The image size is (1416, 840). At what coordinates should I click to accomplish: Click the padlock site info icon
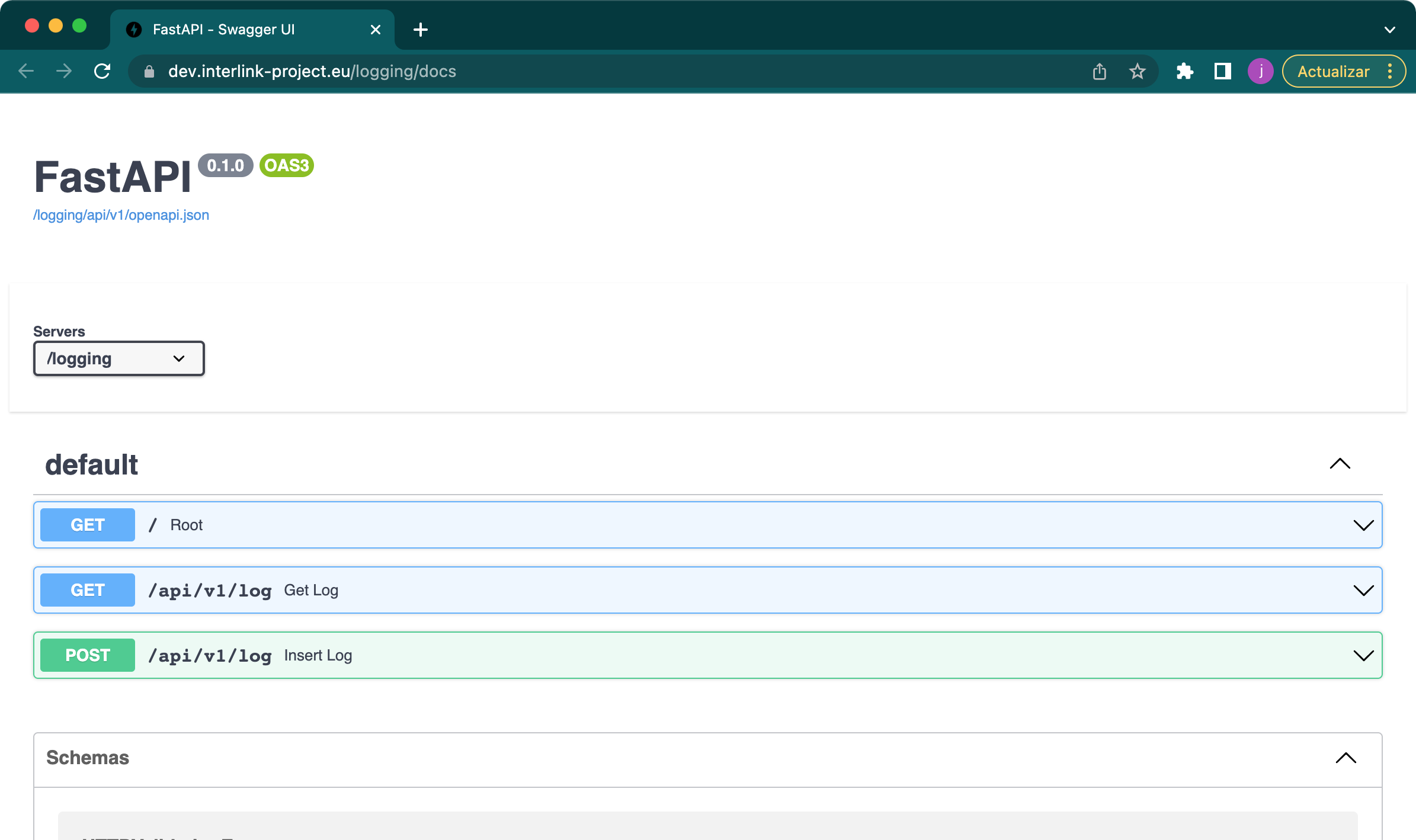(x=149, y=72)
